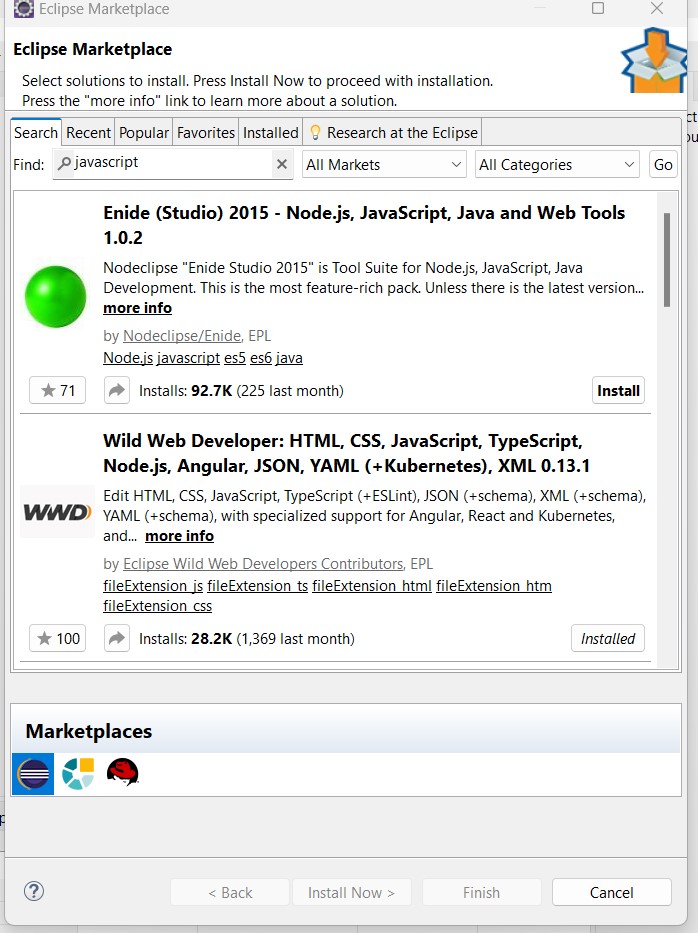698x933 pixels.
Task: Maximize the Eclipse Marketplace window
Action: (x=598, y=8)
